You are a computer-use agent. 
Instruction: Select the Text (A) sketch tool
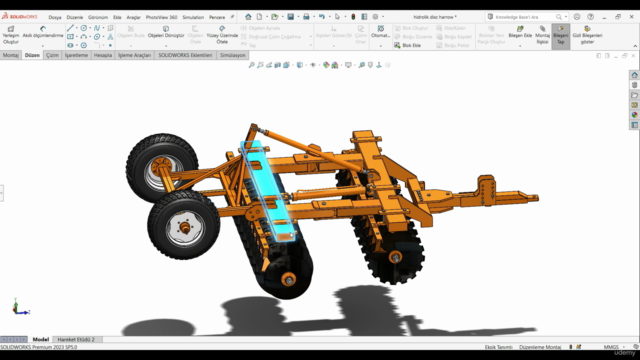[110, 37]
